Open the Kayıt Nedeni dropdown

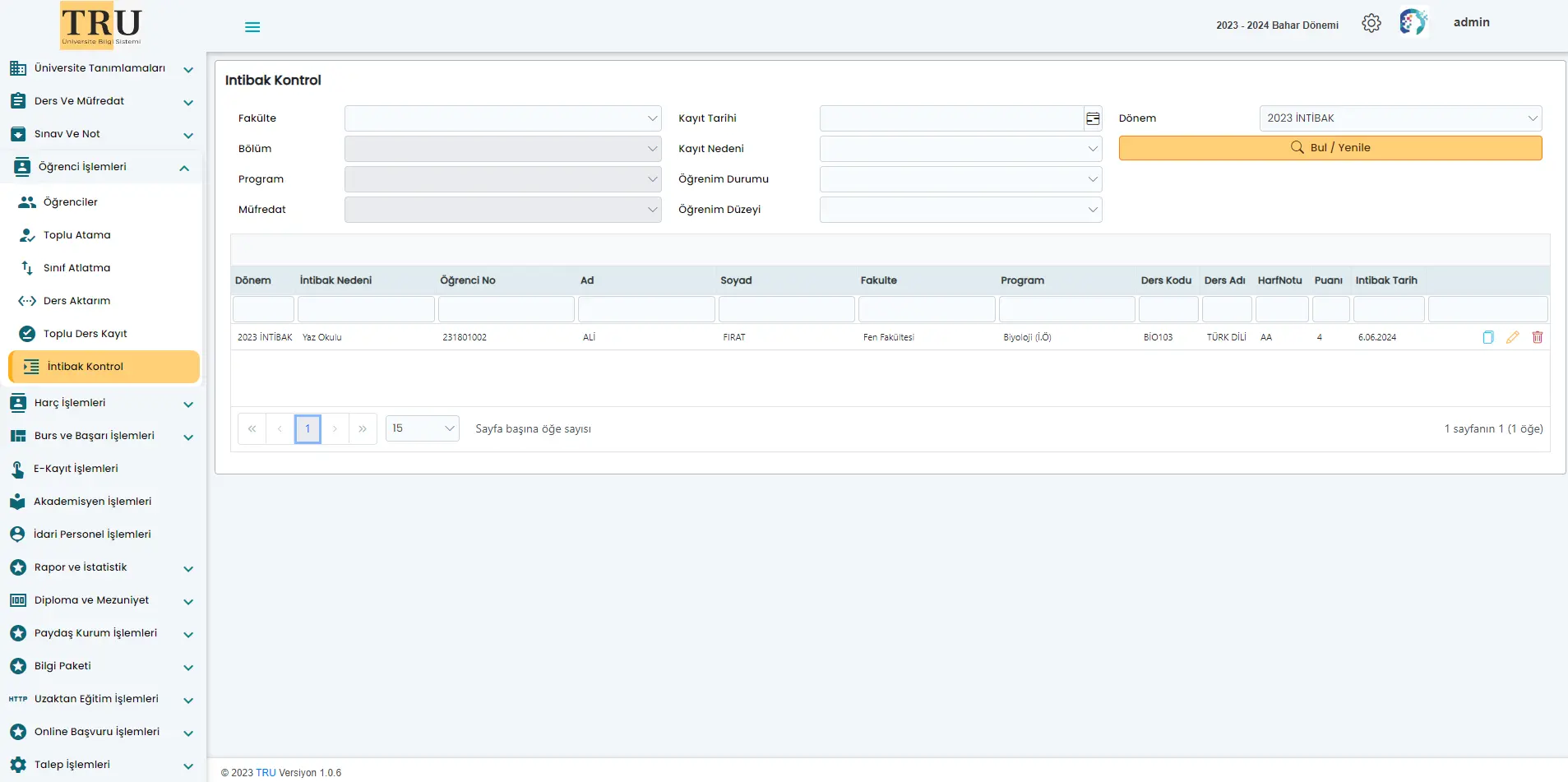pos(960,149)
